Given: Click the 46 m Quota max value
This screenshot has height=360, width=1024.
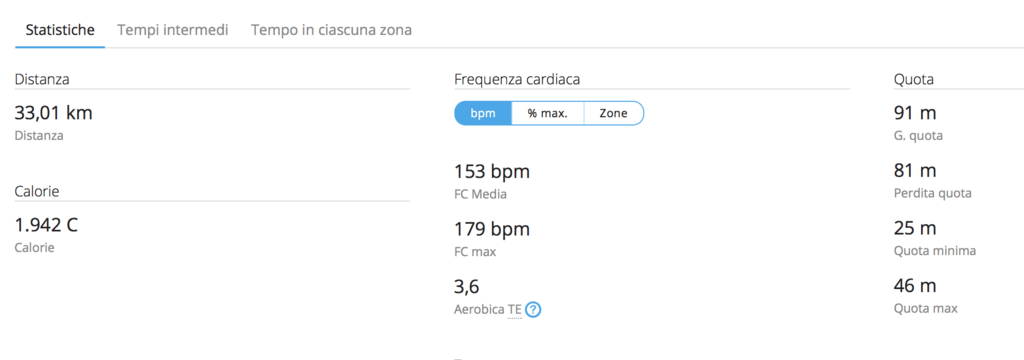Looking at the screenshot, I should (915, 286).
